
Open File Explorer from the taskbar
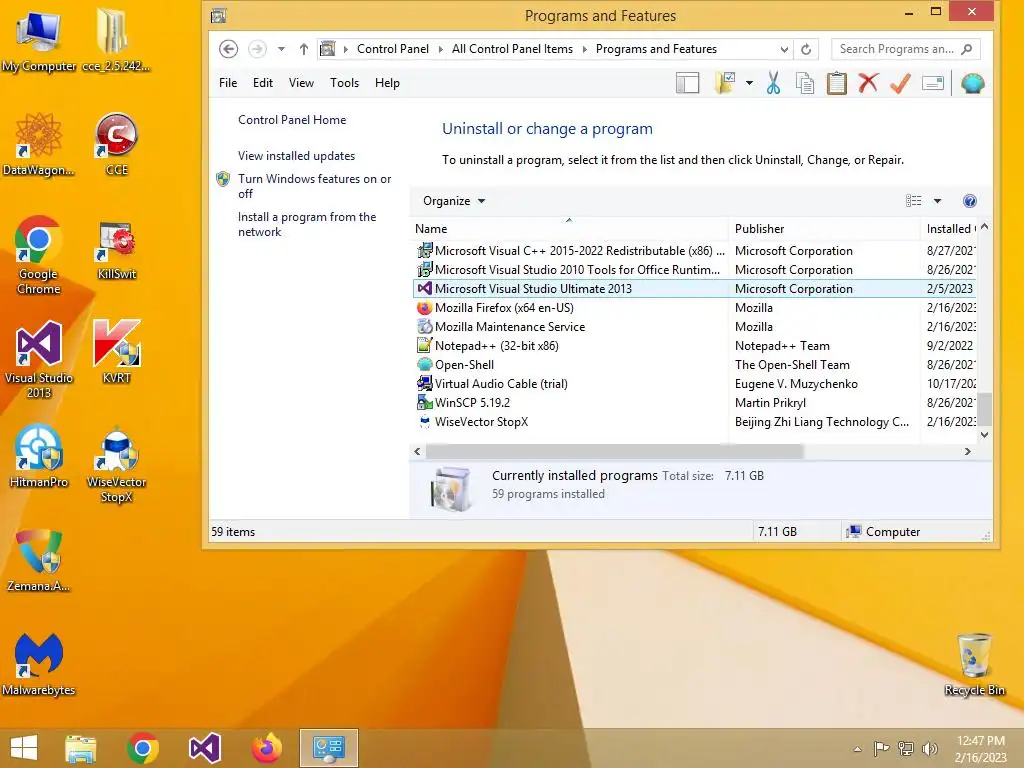(x=80, y=748)
